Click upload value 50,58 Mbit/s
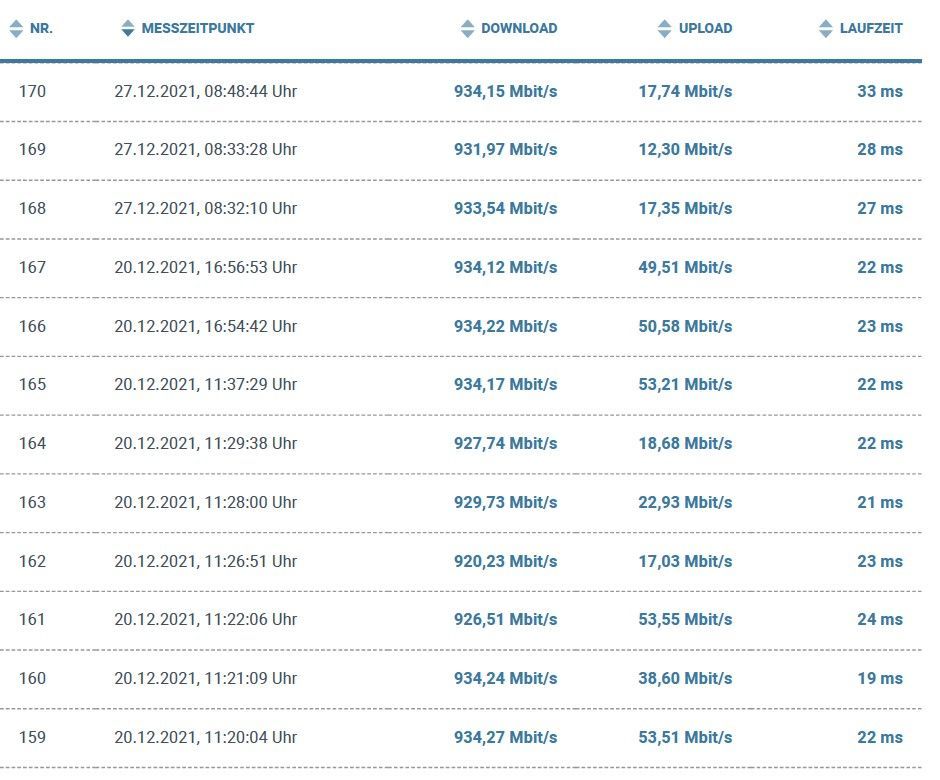940x780 pixels. [x=685, y=326]
